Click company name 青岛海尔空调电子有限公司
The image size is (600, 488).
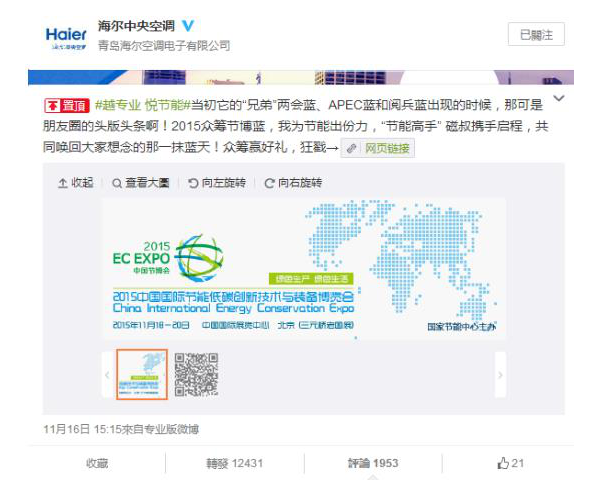164,46
